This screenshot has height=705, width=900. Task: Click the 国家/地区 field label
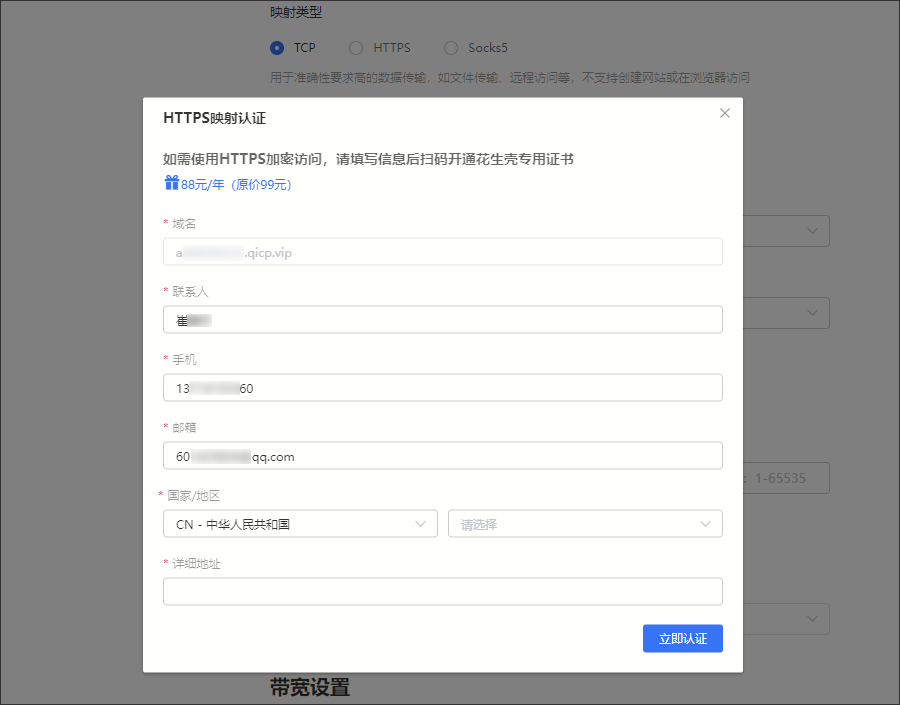tap(193, 495)
